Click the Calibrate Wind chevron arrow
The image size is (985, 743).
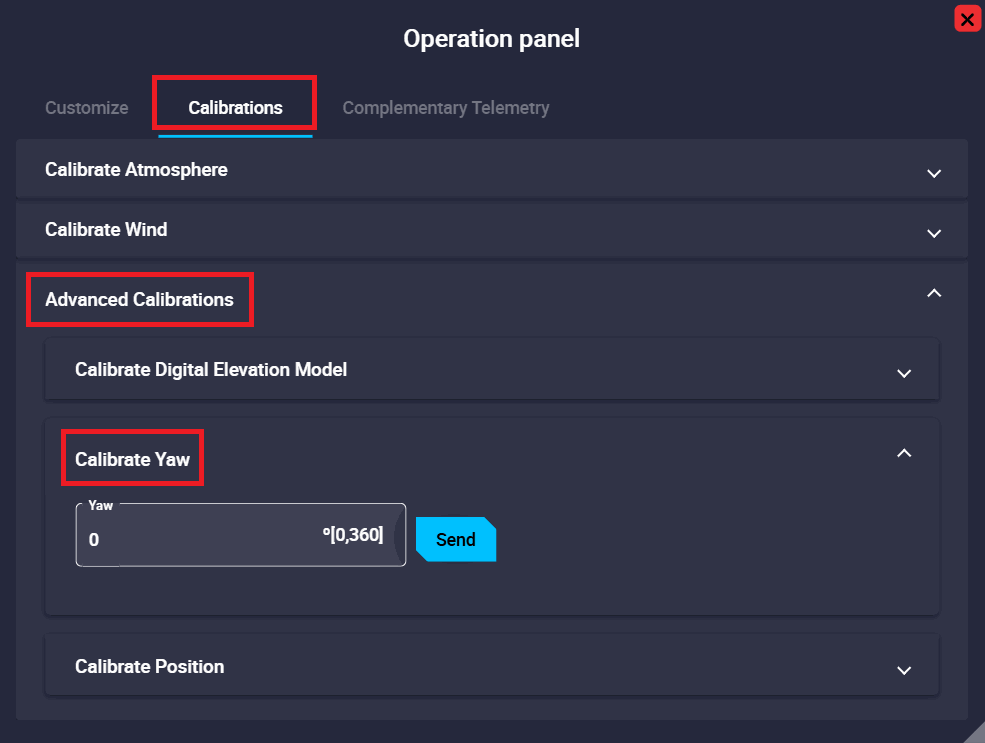(x=934, y=233)
